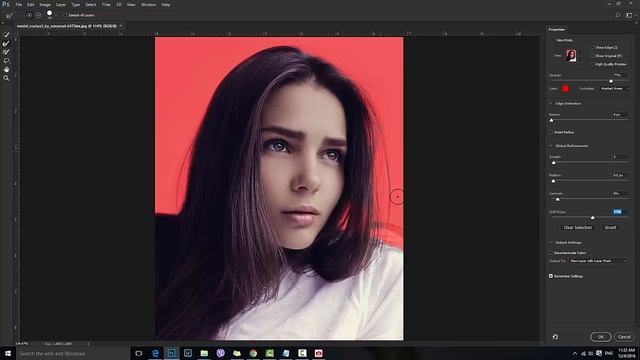
Task: Enable the Sample All Layers checkbox
Action: pyautogui.click(x=65, y=15)
